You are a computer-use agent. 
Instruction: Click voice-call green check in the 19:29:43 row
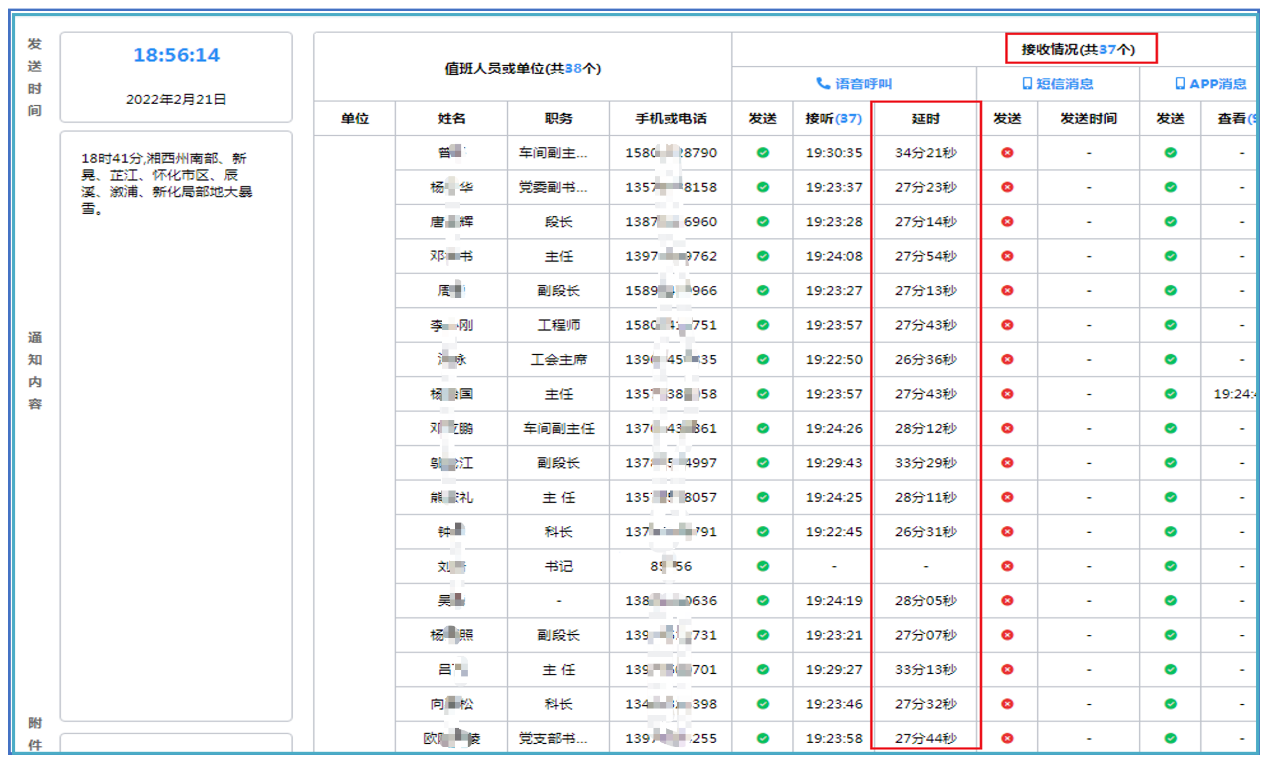coord(763,463)
